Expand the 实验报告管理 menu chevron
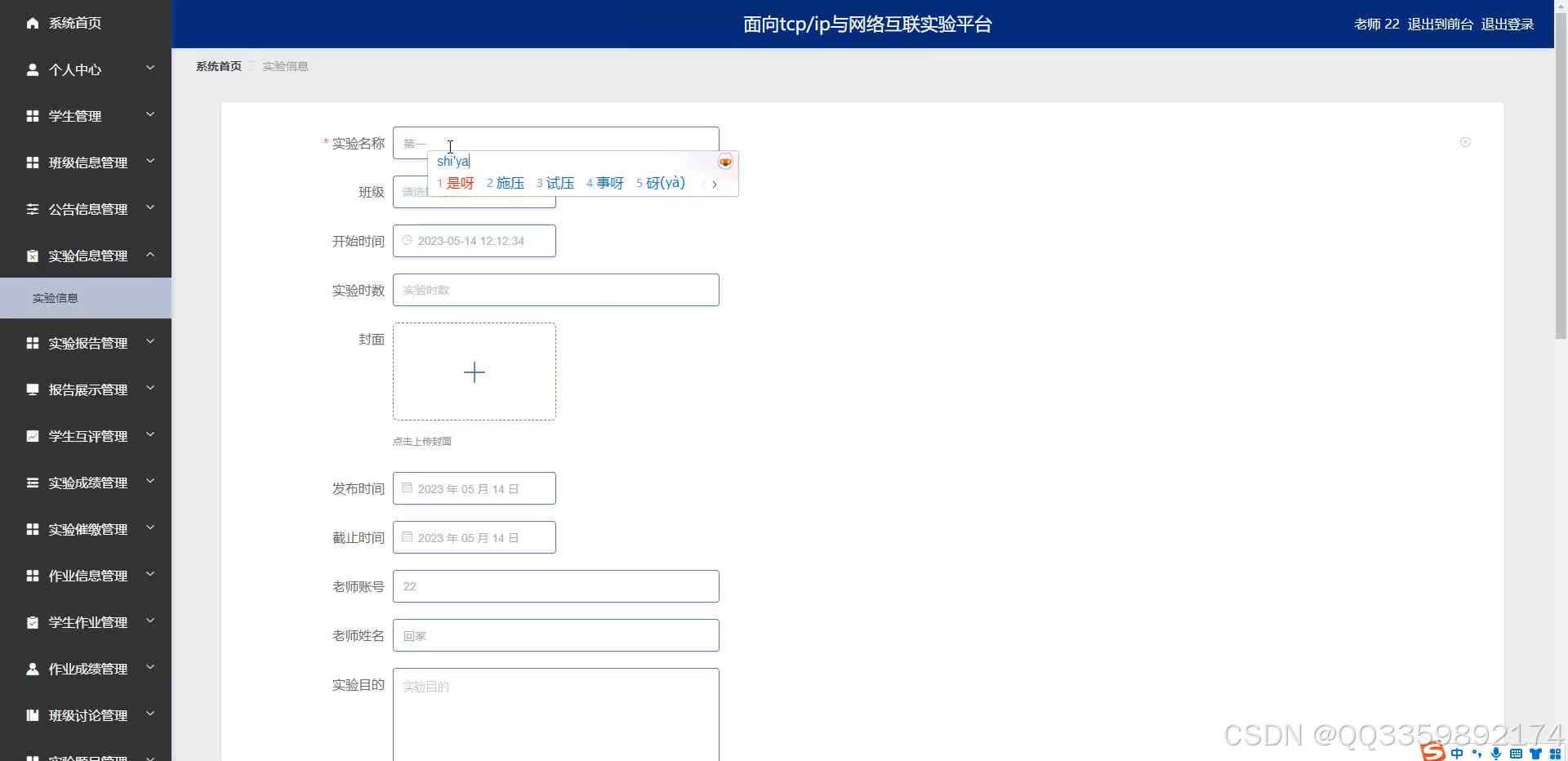The width and height of the screenshot is (1568, 761). click(150, 341)
